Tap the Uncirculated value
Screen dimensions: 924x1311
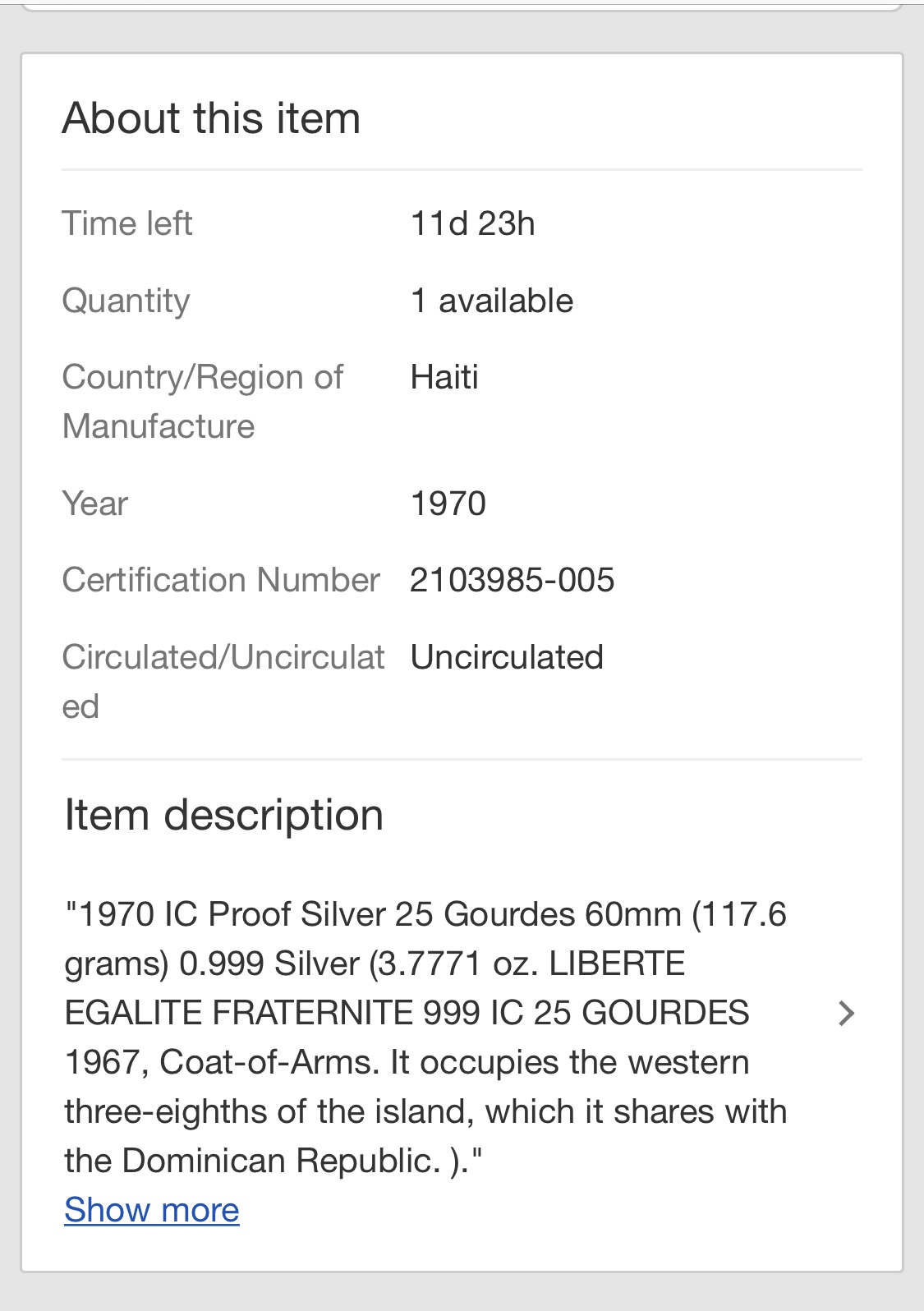508,657
